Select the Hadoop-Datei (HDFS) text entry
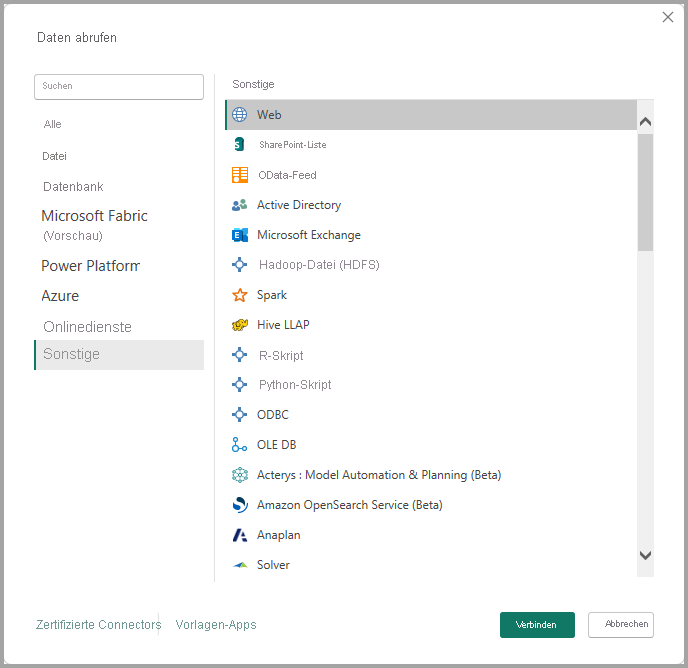Image resolution: width=688 pixels, height=668 pixels. [319, 265]
